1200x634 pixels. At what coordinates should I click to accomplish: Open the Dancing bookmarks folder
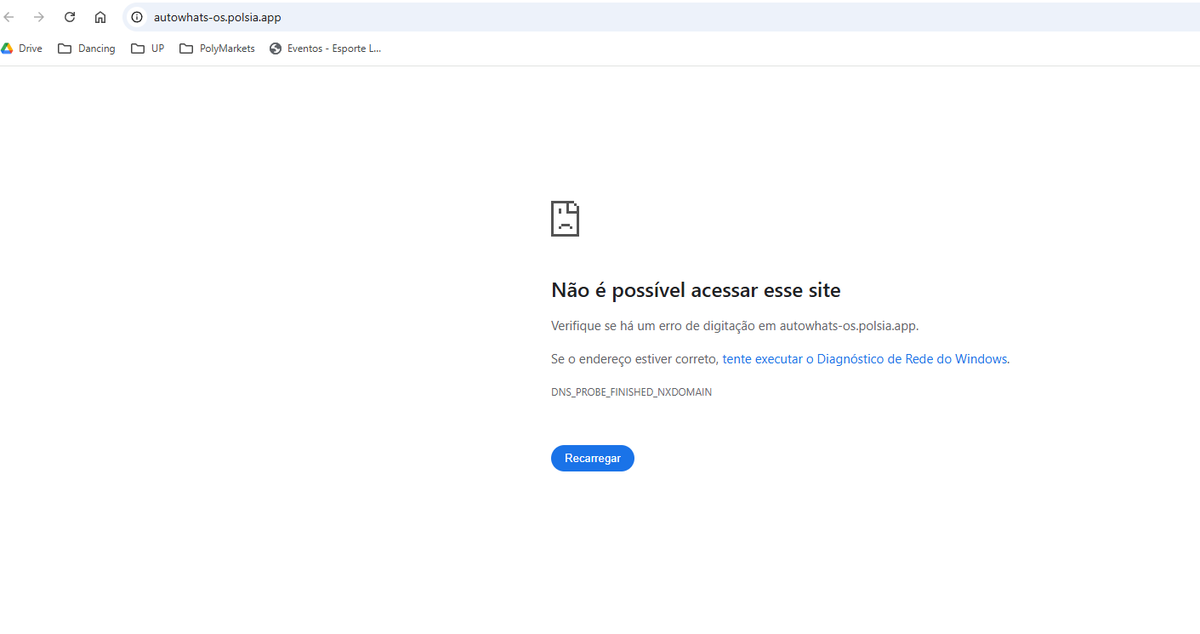87,48
